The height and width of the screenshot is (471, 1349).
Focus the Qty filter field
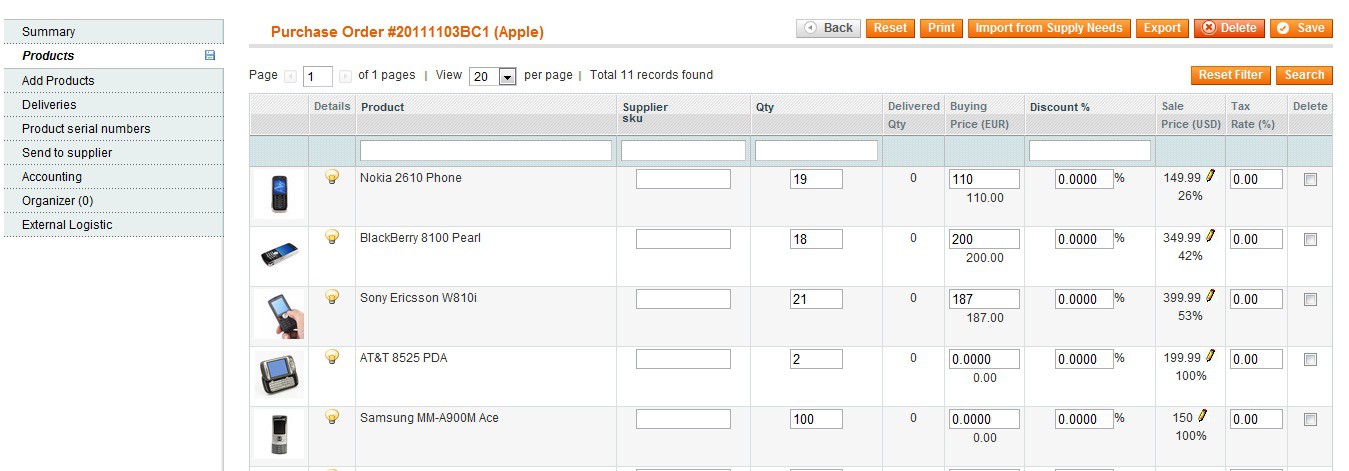(x=816, y=150)
